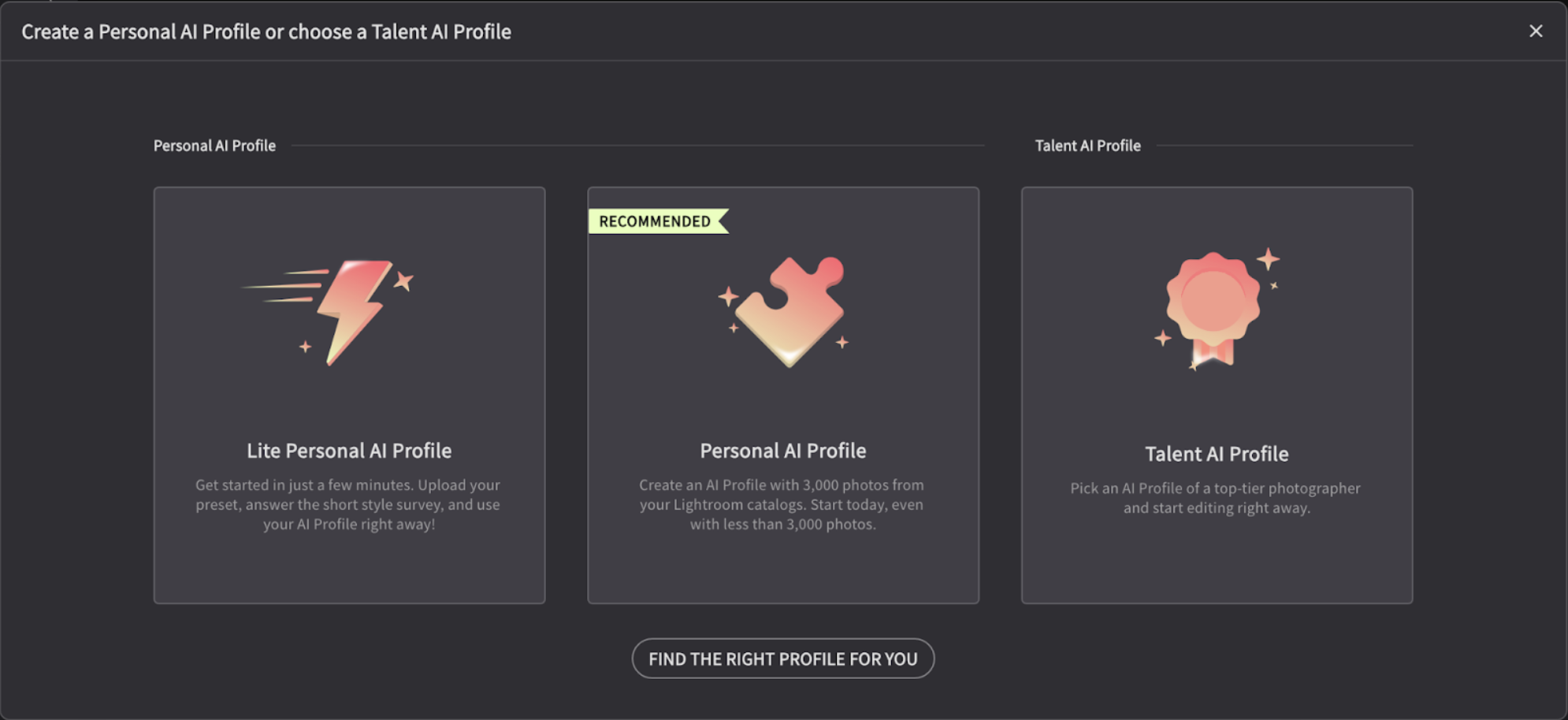The width and height of the screenshot is (1568, 720).
Task: Click the Lite profile description text
Action: pyautogui.click(x=348, y=504)
